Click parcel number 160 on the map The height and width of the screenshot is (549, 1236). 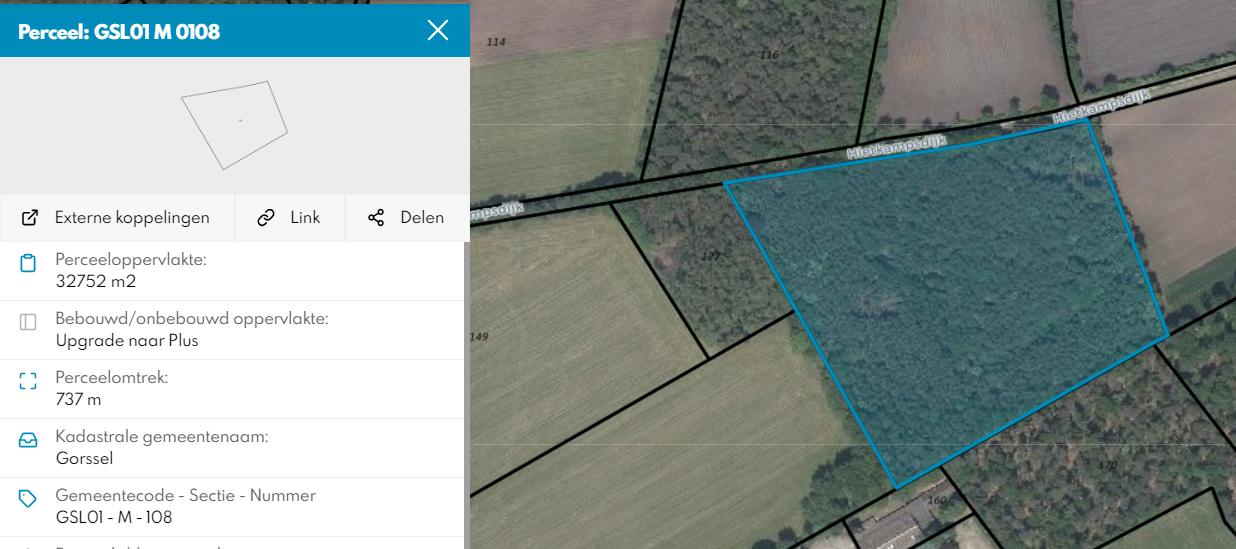(x=937, y=500)
